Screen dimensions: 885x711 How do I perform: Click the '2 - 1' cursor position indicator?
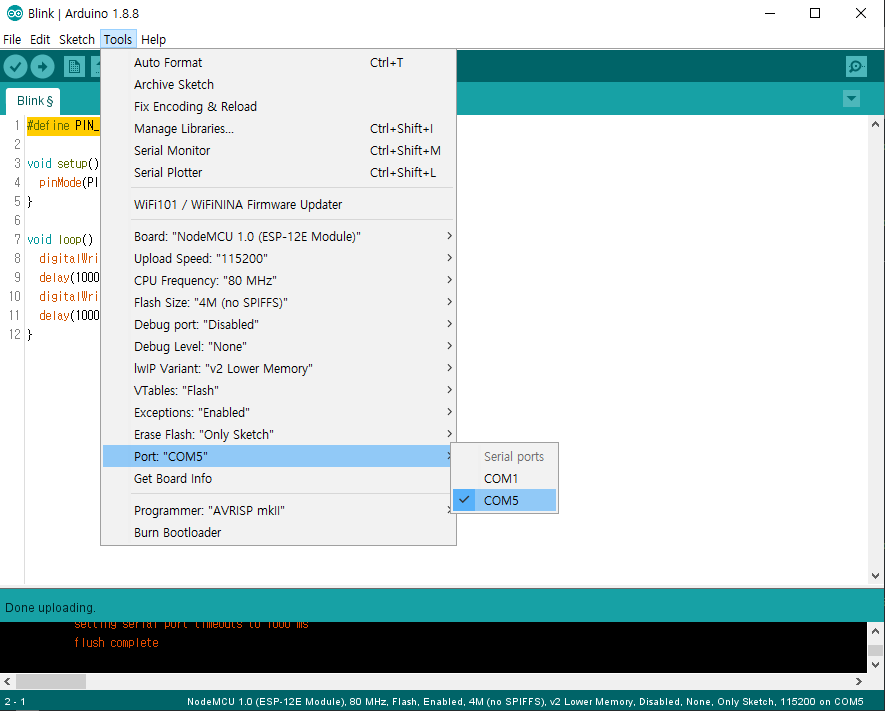(x=15, y=701)
